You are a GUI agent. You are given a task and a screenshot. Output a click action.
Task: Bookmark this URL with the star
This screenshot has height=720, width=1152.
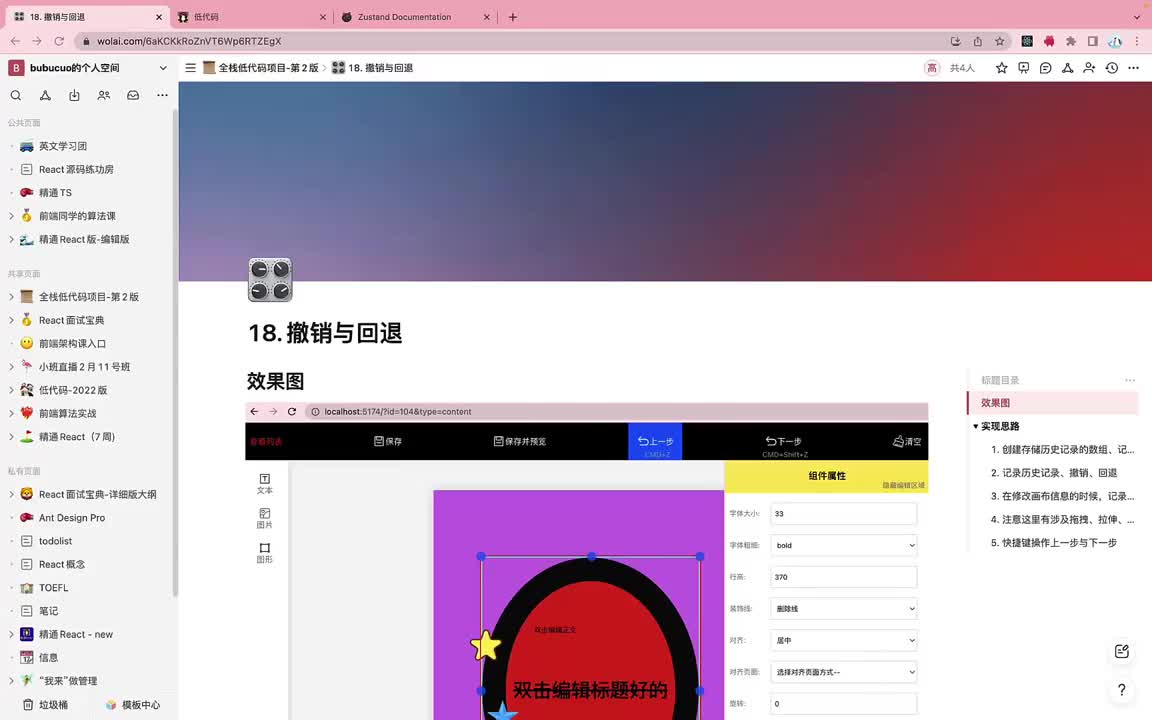tap(999, 41)
